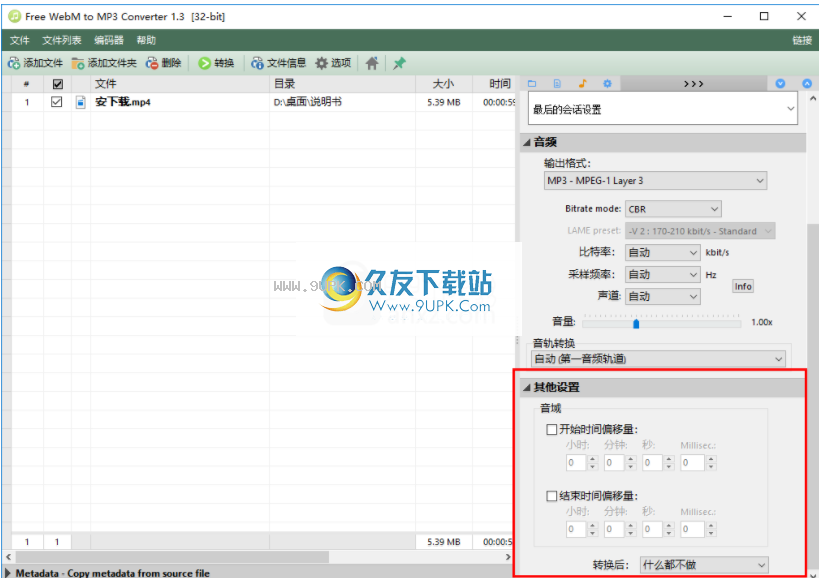
Task: Click the green pin icon in the toolbar
Action: pos(400,63)
